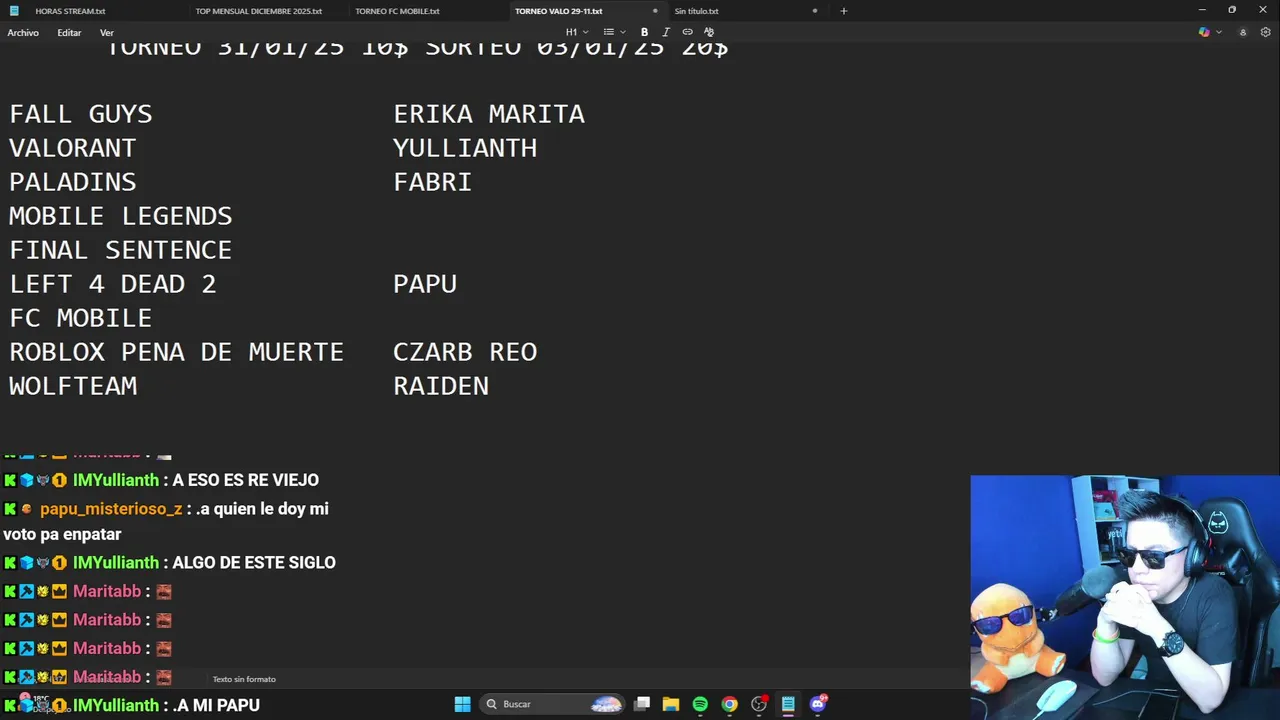Add a new Notepad tab
This screenshot has width=1280, height=720.
[x=843, y=11]
